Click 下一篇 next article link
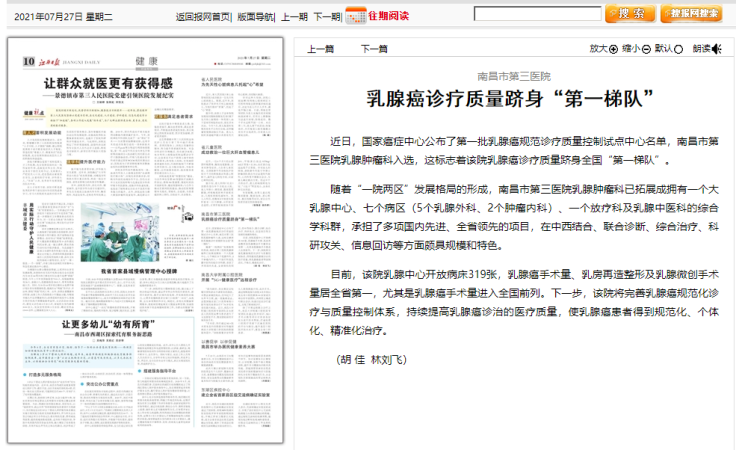 [373, 48]
